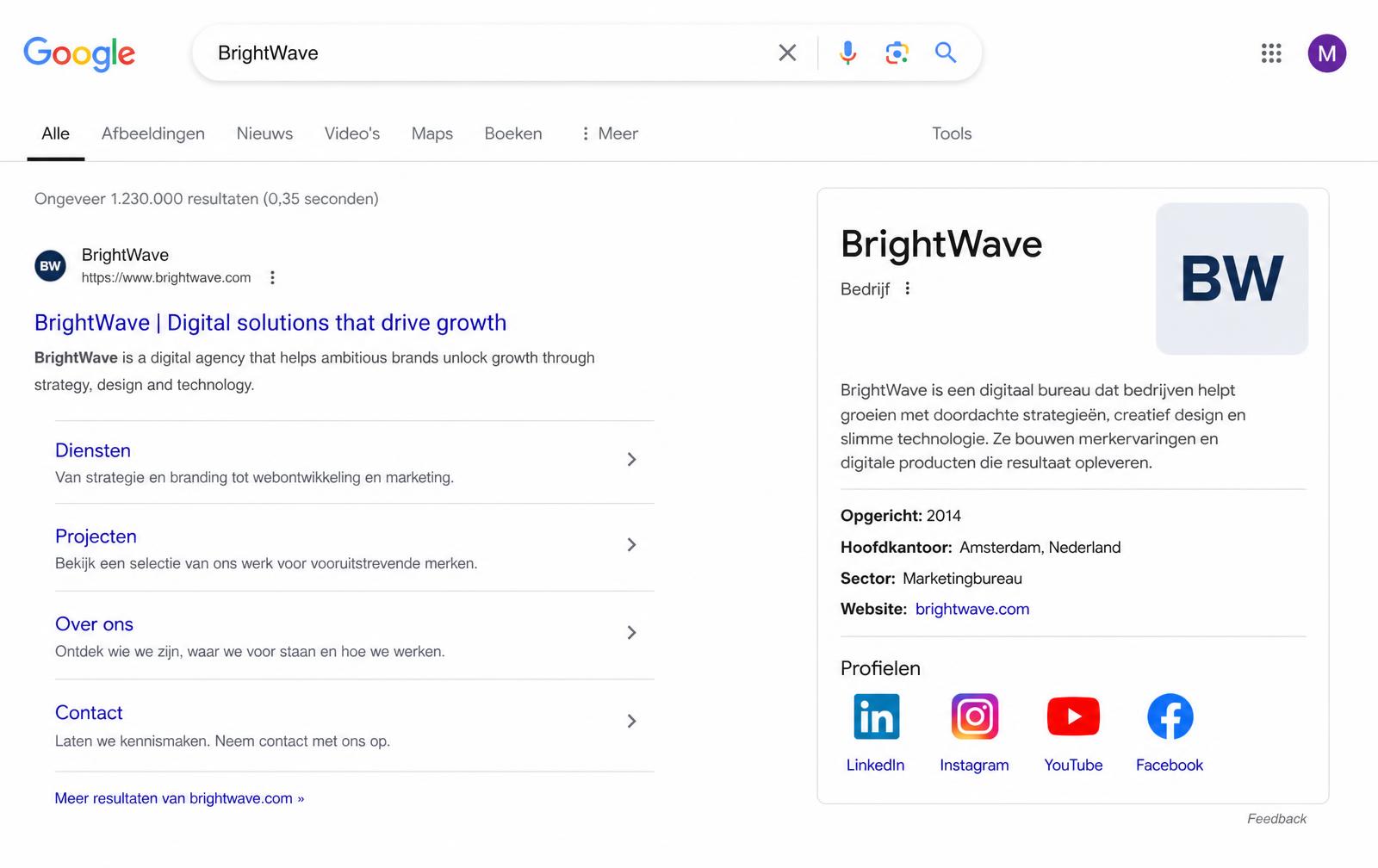Click the BrightWave site name above the URL
Image resolution: width=1378 pixels, height=868 pixels.
pos(125,255)
